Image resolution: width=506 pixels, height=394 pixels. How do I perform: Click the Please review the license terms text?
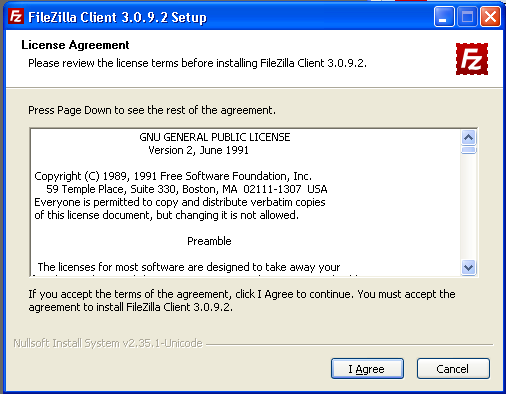(x=197, y=63)
